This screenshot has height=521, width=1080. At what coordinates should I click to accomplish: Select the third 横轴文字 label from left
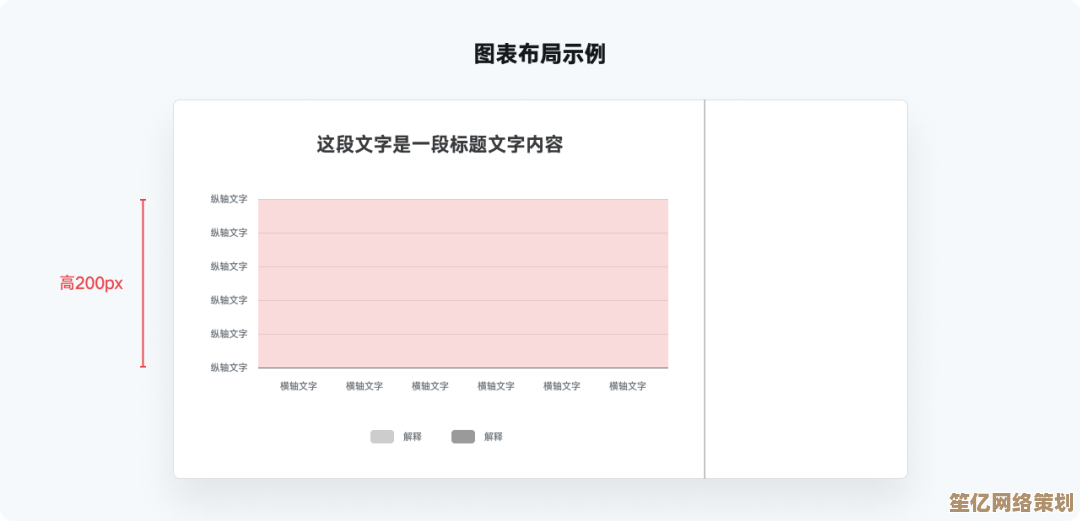click(x=430, y=386)
